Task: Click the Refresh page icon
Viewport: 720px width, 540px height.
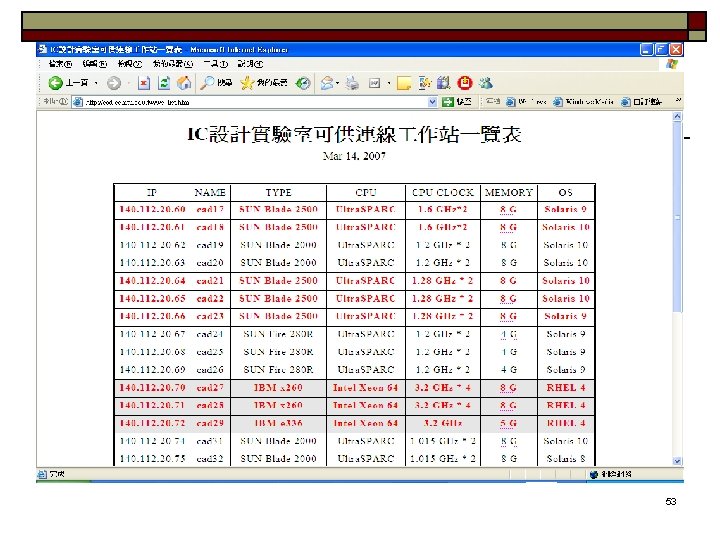Action: point(164,83)
